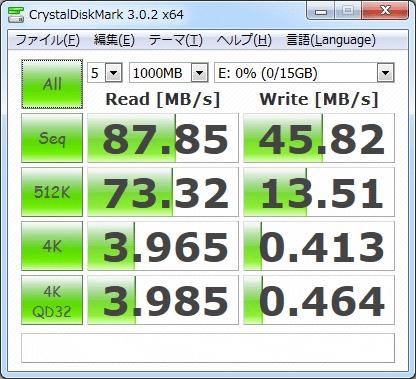Select the Seq read result 87.85
The height and width of the screenshot is (379, 416).
tap(163, 138)
